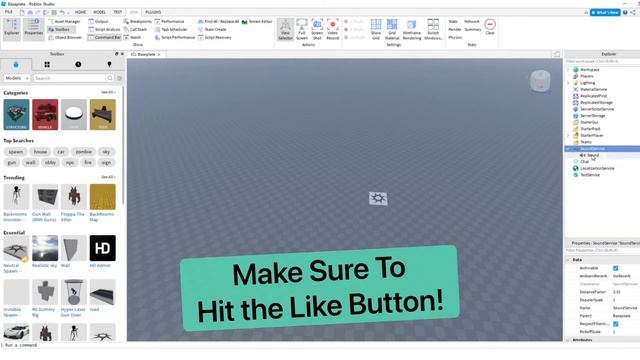Open the Performance panel
Image resolution: width=640 pixels, height=360 pixels.
pos(170,21)
